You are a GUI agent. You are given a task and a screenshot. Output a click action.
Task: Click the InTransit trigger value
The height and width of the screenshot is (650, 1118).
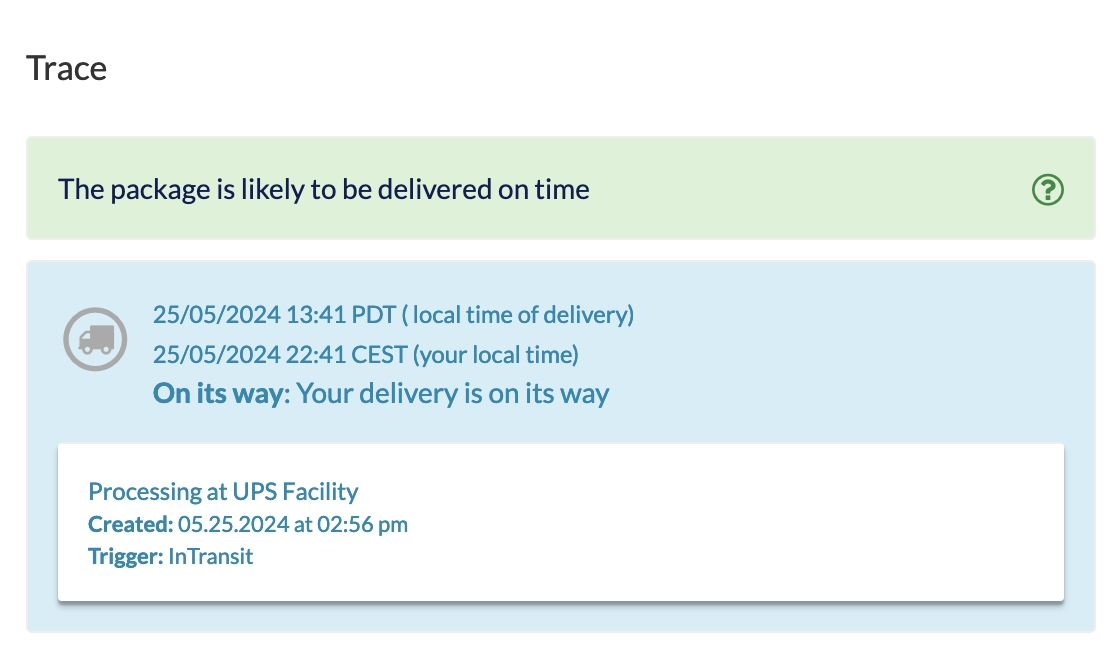(x=211, y=556)
